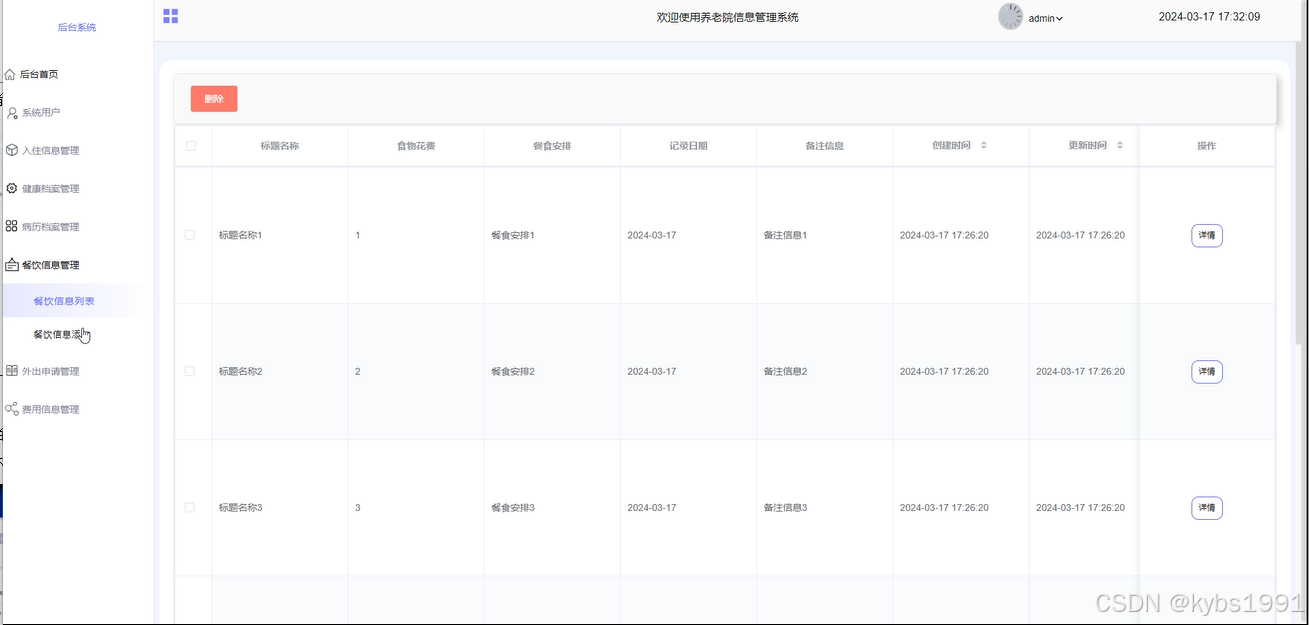Select 餐饮信息添加 submenu item

click(x=77, y=334)
